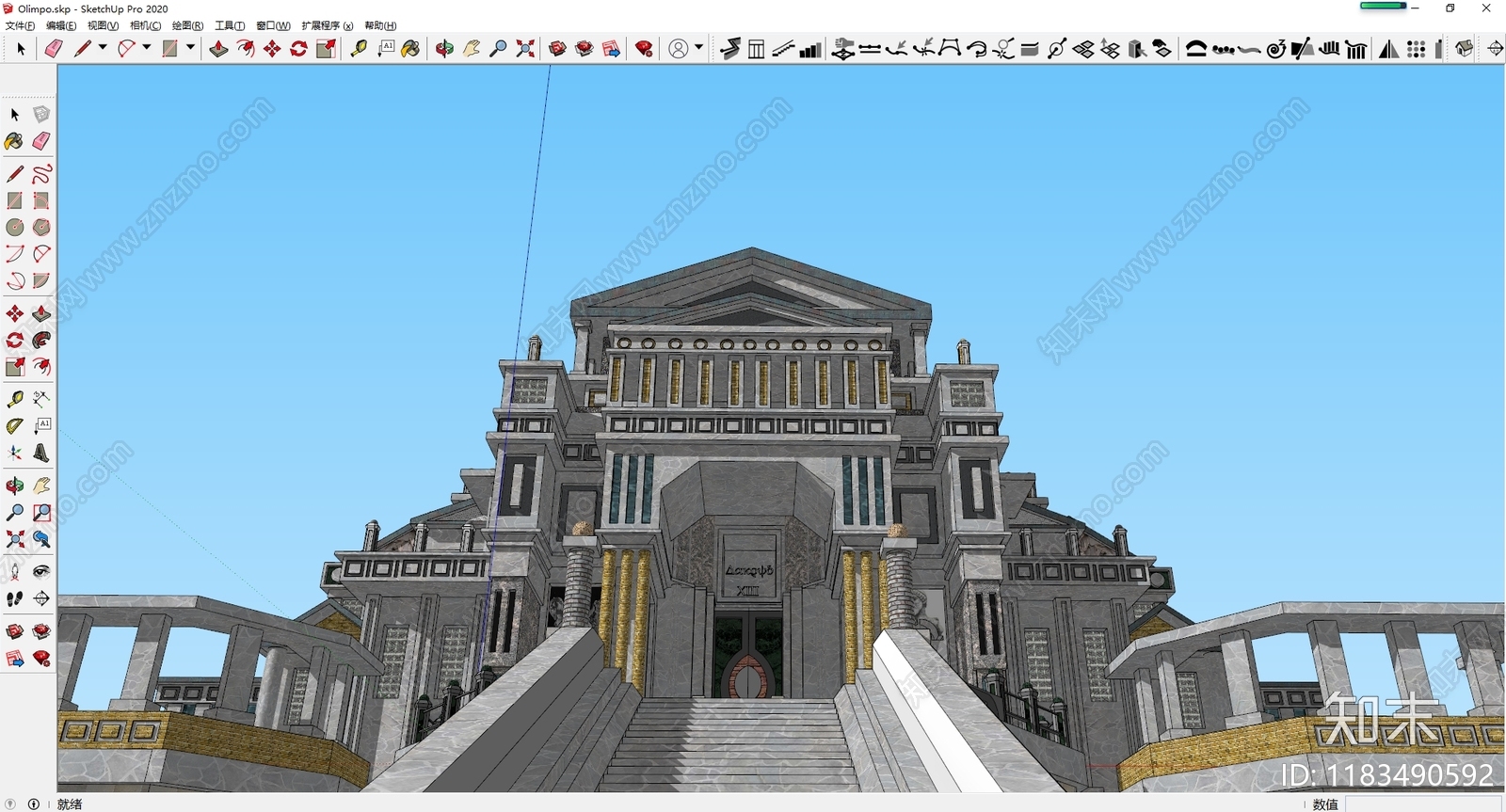Click the mirror triangles plugin icon
This screenshot has width=1506, height=812.
coord(1389,49)
